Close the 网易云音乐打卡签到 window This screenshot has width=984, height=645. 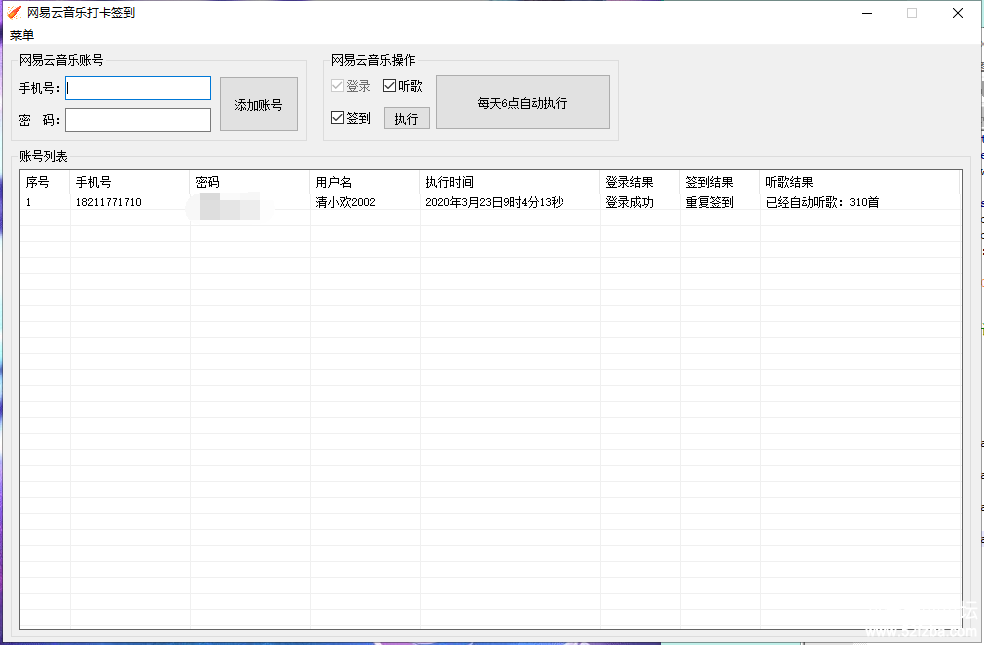(x=958, y=13)
